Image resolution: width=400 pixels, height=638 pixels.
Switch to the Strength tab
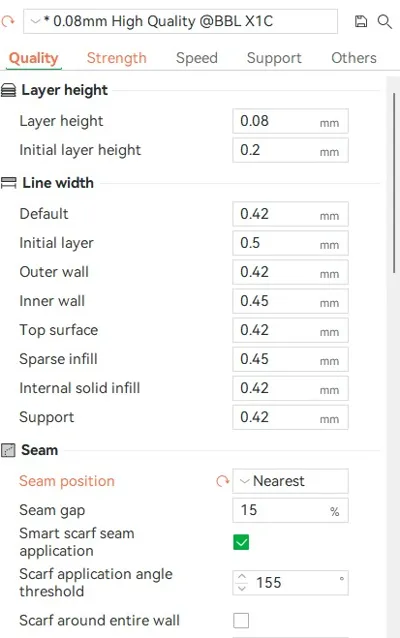[116, 58]
